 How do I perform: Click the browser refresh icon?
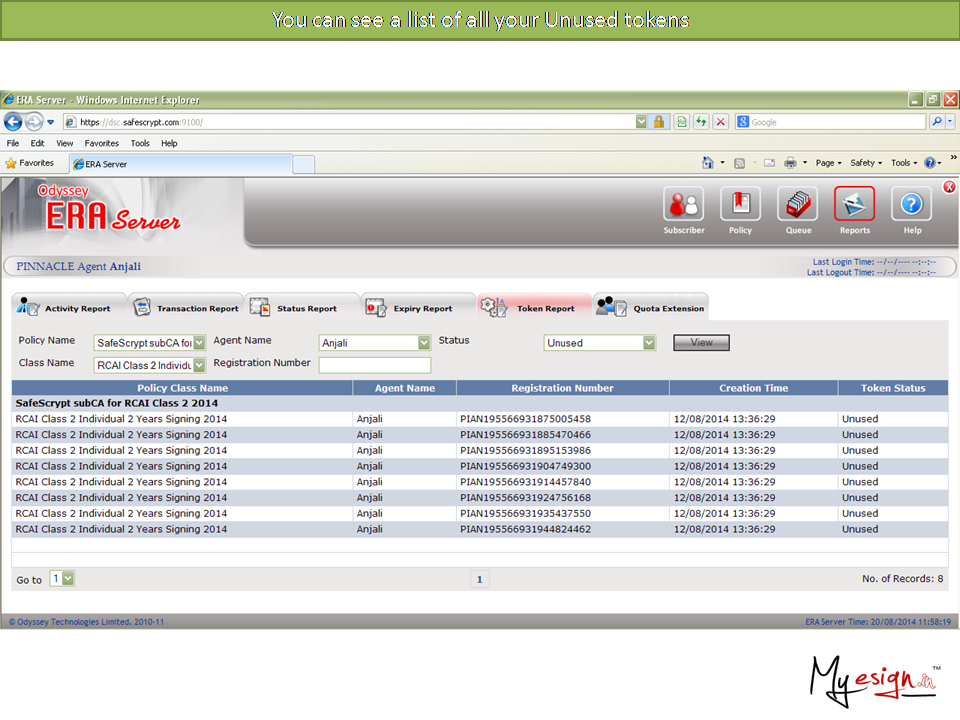point(701,122)
